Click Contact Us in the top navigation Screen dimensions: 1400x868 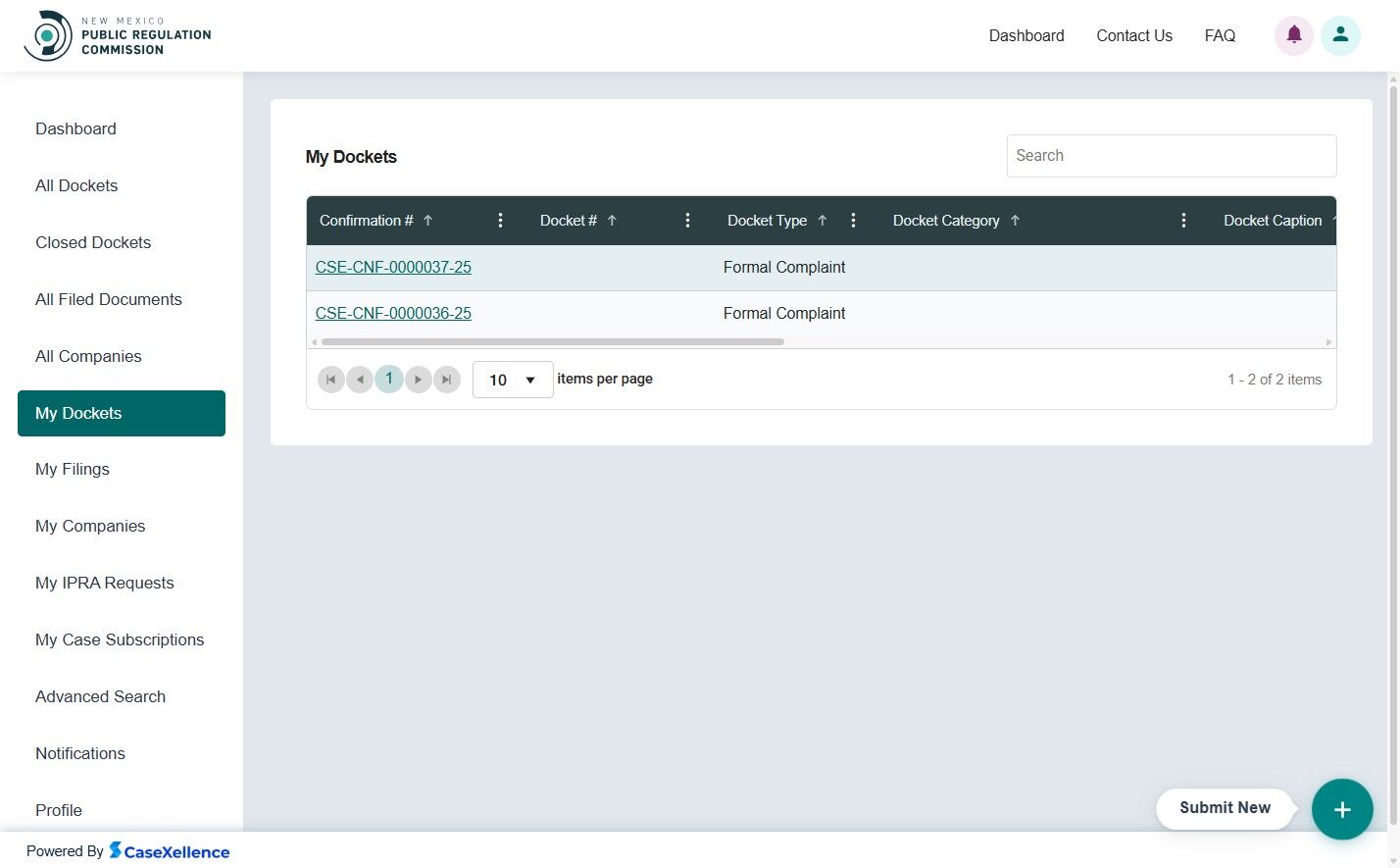click(x=1134, y=35)
